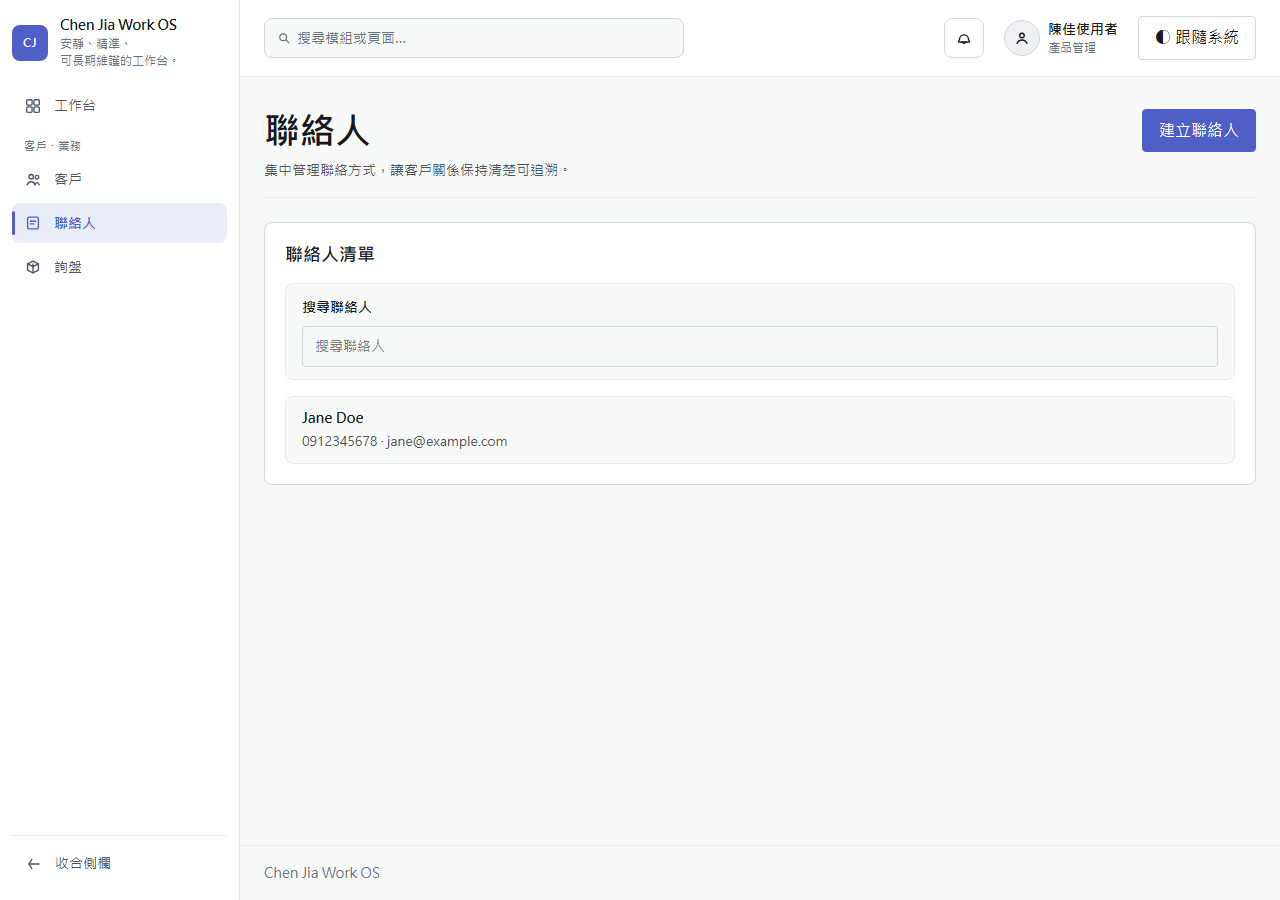Click the 詢盤 box icon
The height and width of the screenshot is (900, 1280).
tap(33, 267)
